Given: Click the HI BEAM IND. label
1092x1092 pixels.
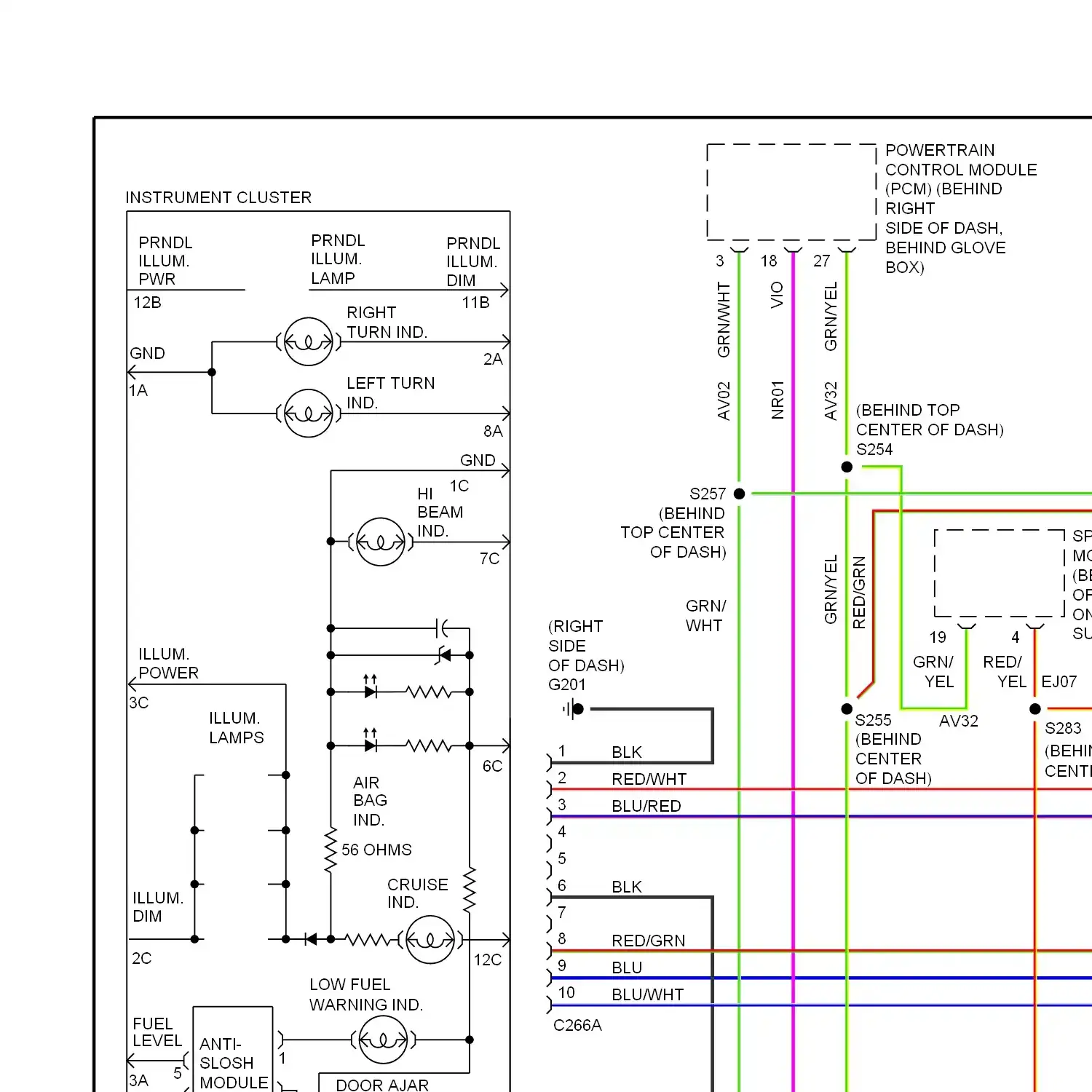Looking at the screenshot, I should pos(440,513).
